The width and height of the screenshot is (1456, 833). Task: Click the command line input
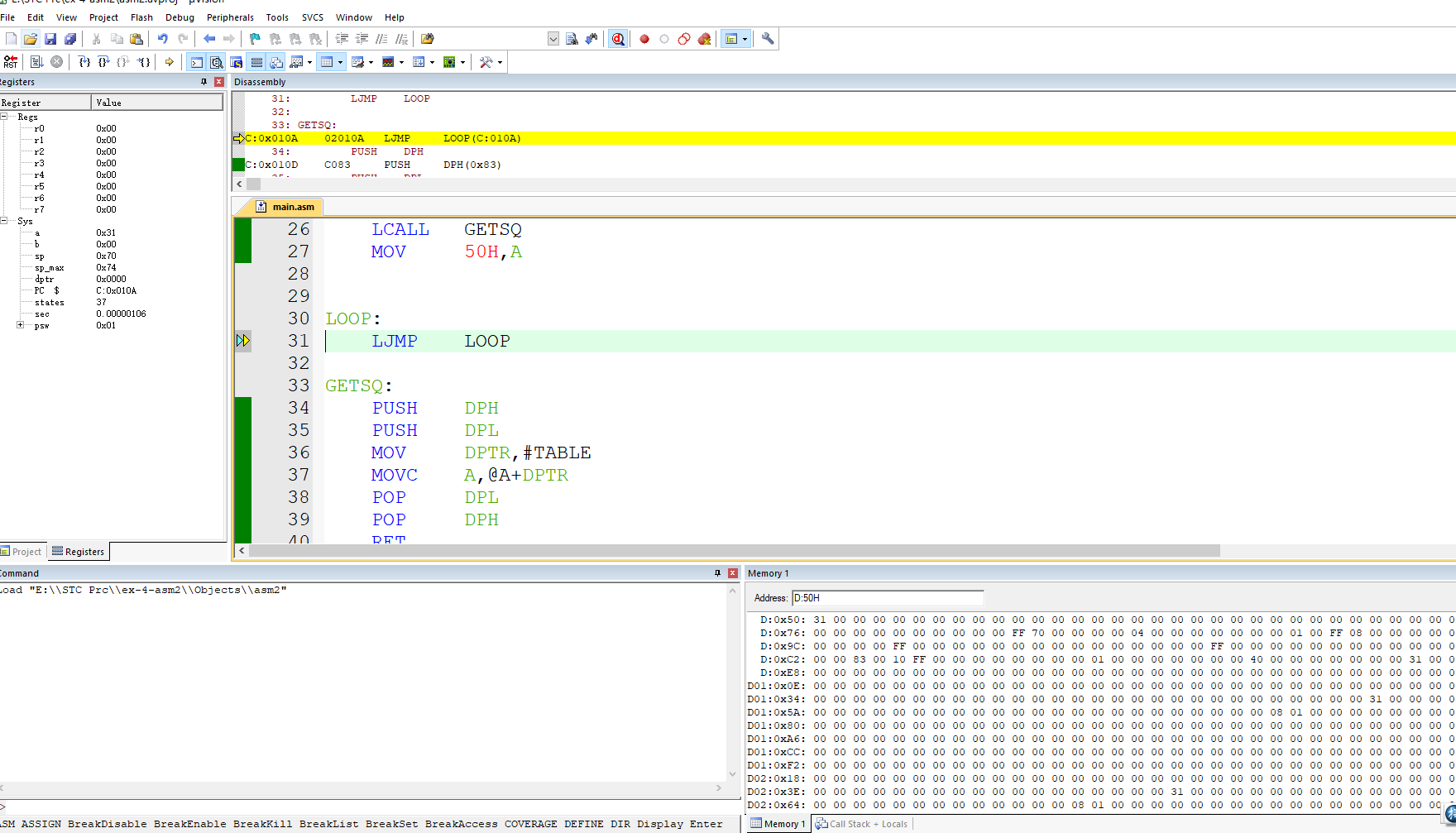click(x=372, y=807)
